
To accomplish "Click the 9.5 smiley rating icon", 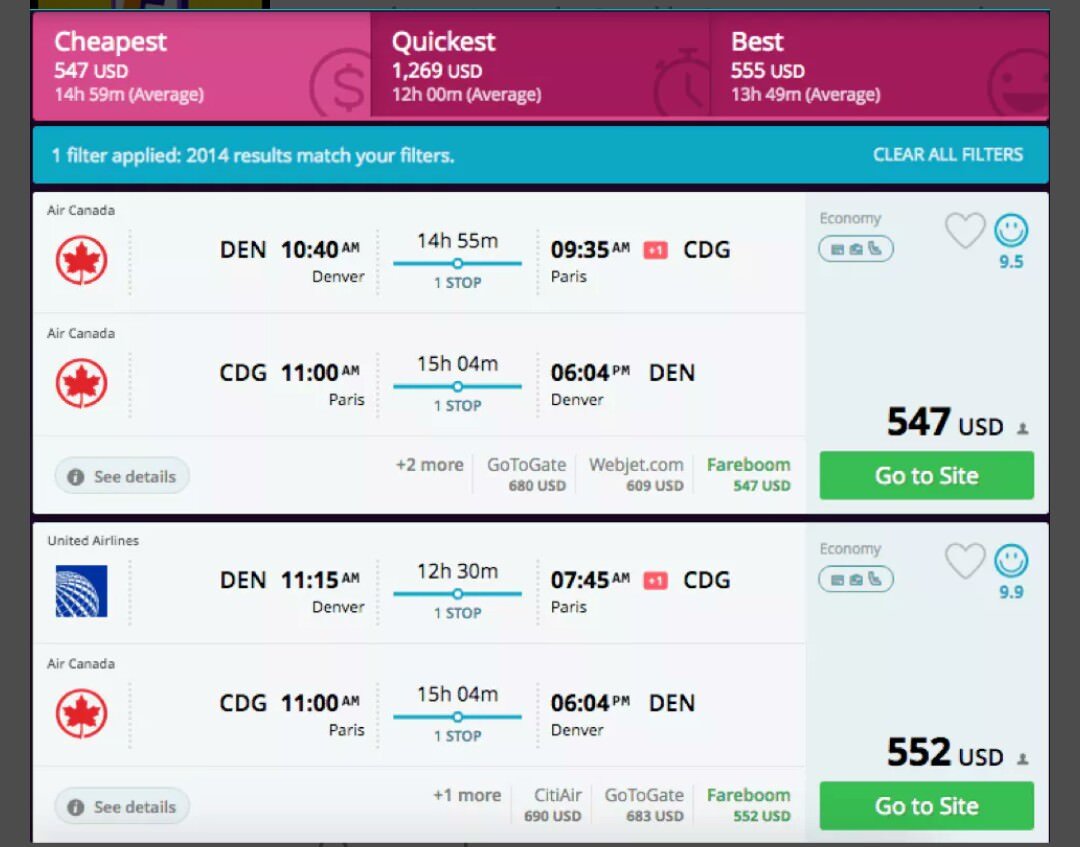I will tap(1011, 230).
